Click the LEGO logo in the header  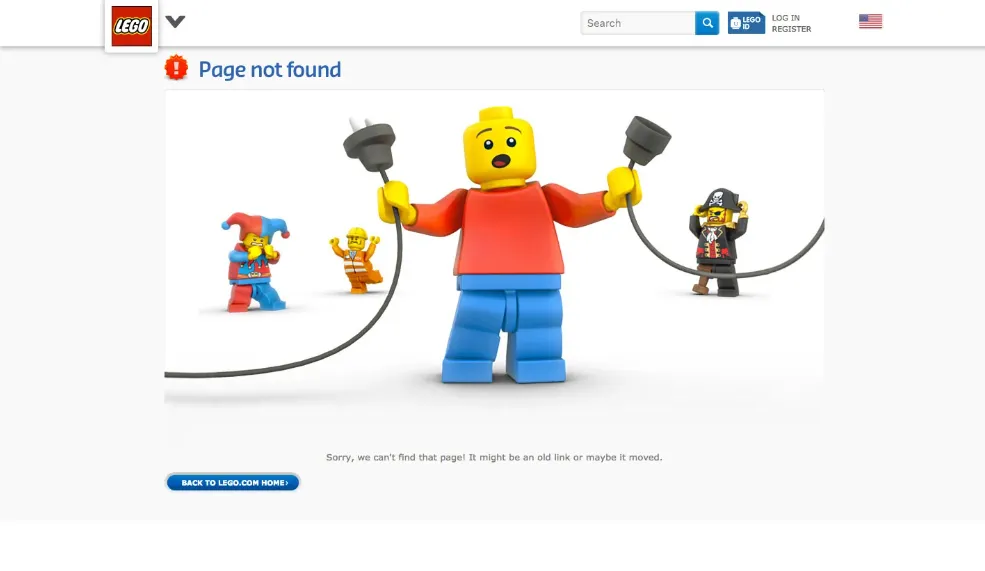click(x=131, y=26)
